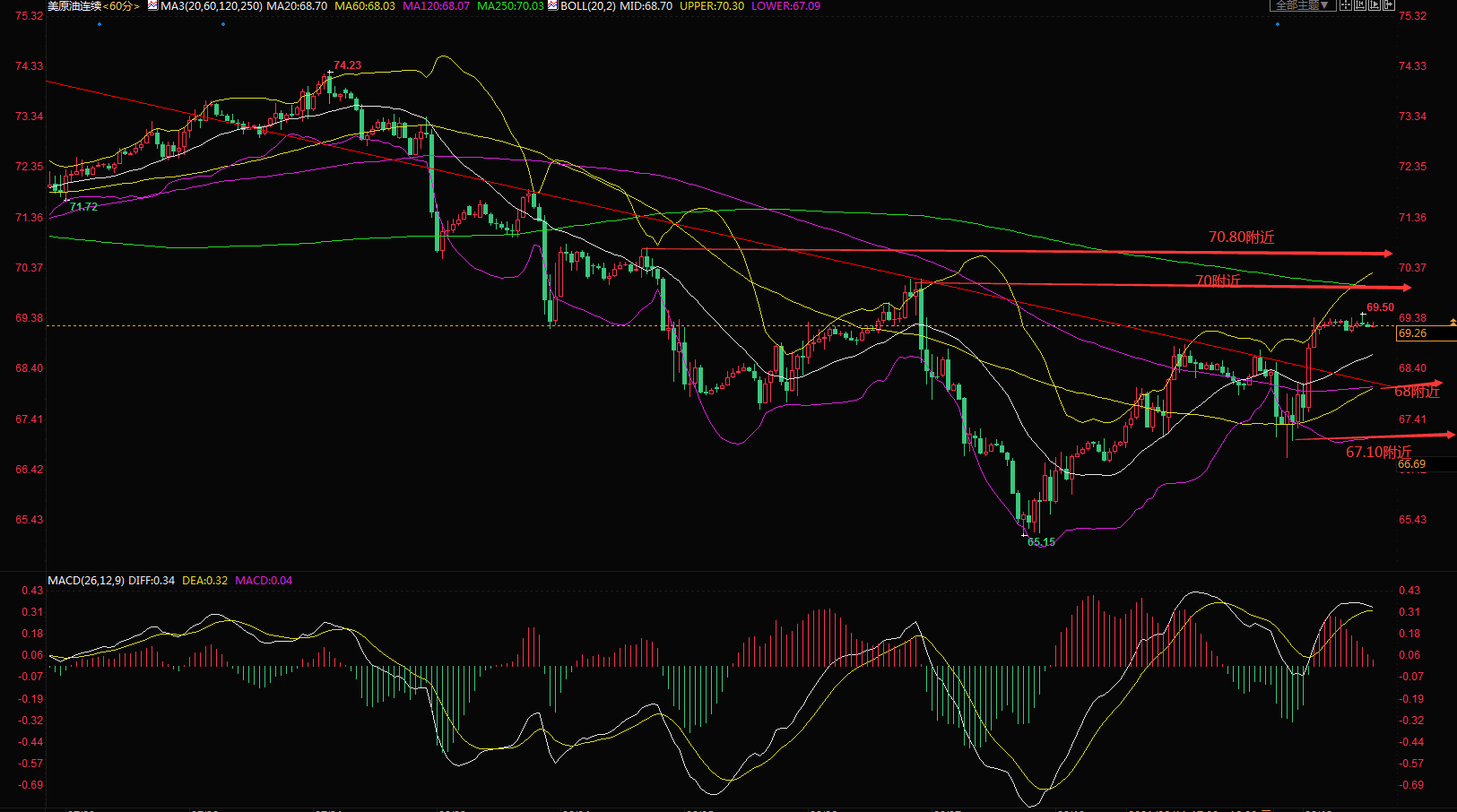Click the 69.50 recent high label
The width and height of the screenshot is (1457, 812).
coord(1380,307)
